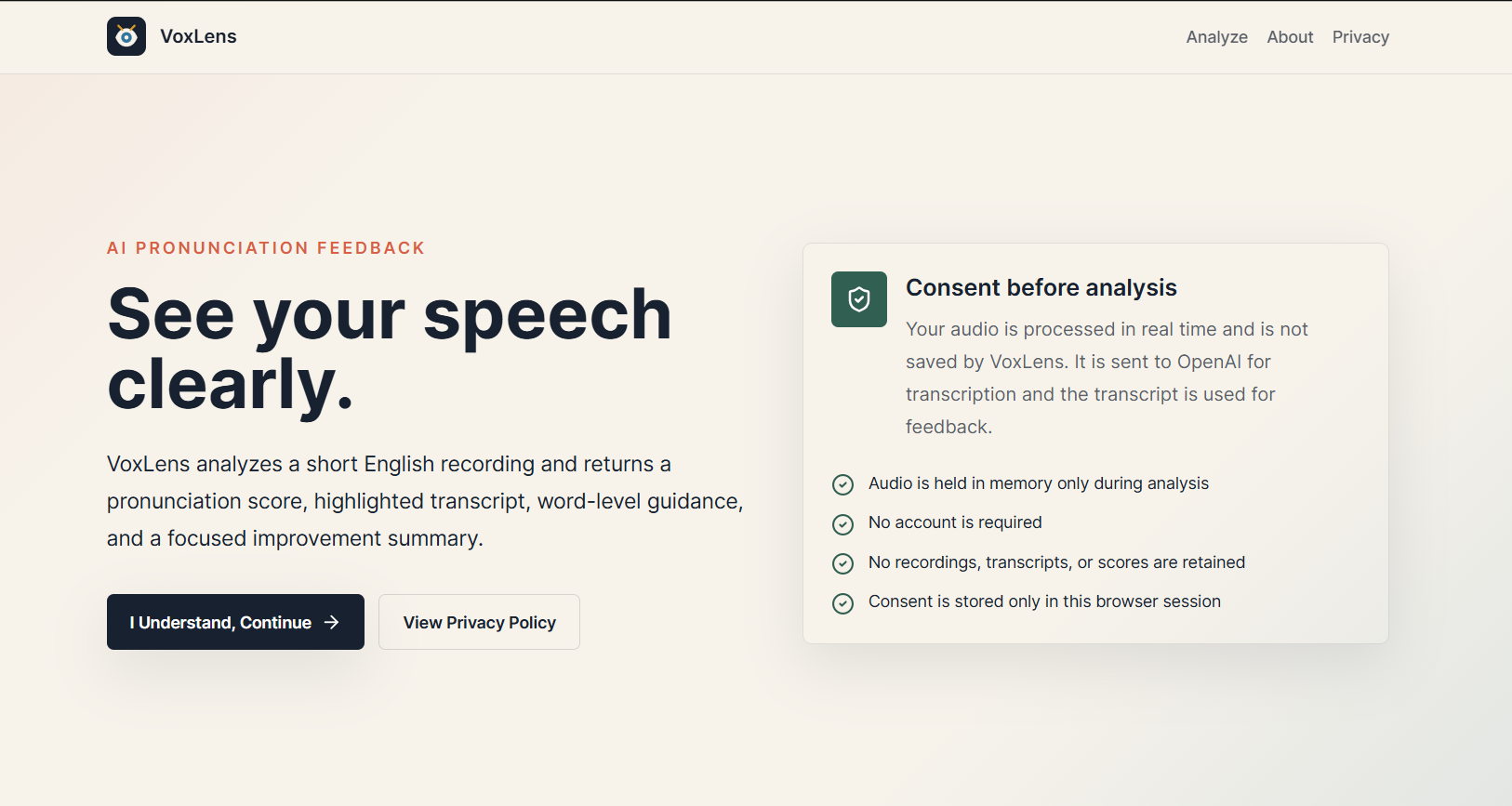Open the Privacy navigation link
The image size is (1512, 806).
click(x=1360, y=37)
